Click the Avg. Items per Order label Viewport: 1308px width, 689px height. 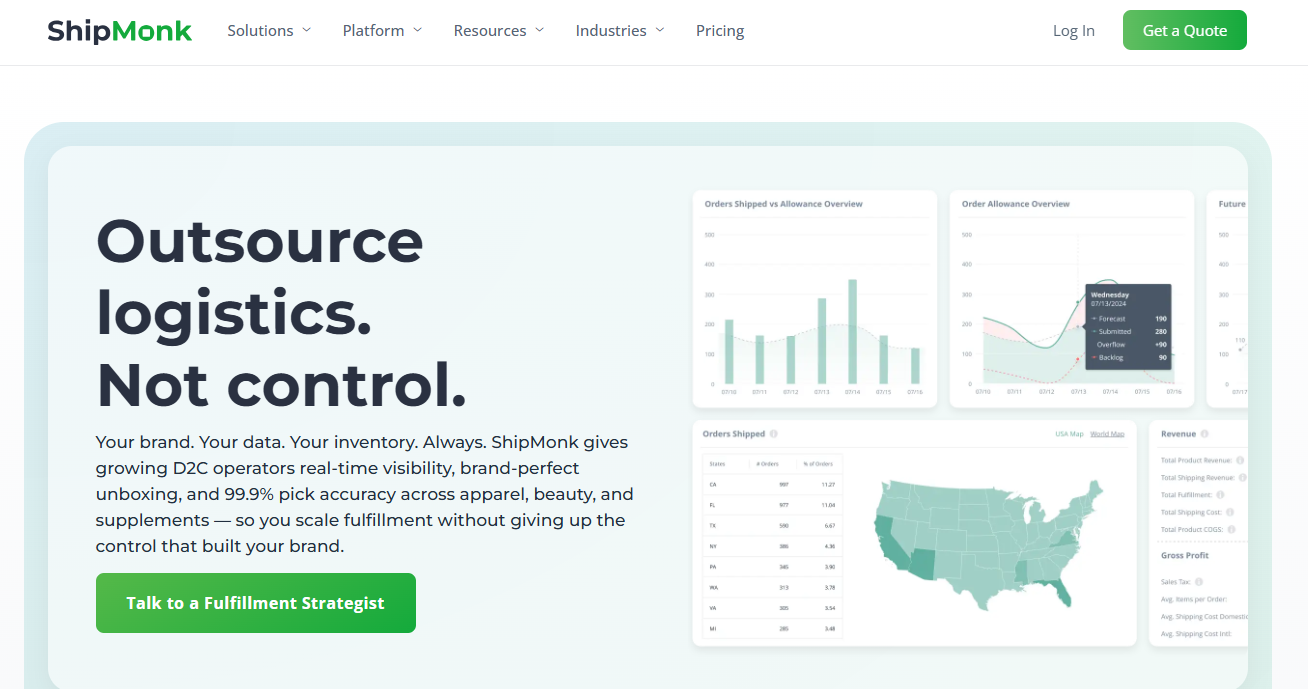tap(1193, 599)
